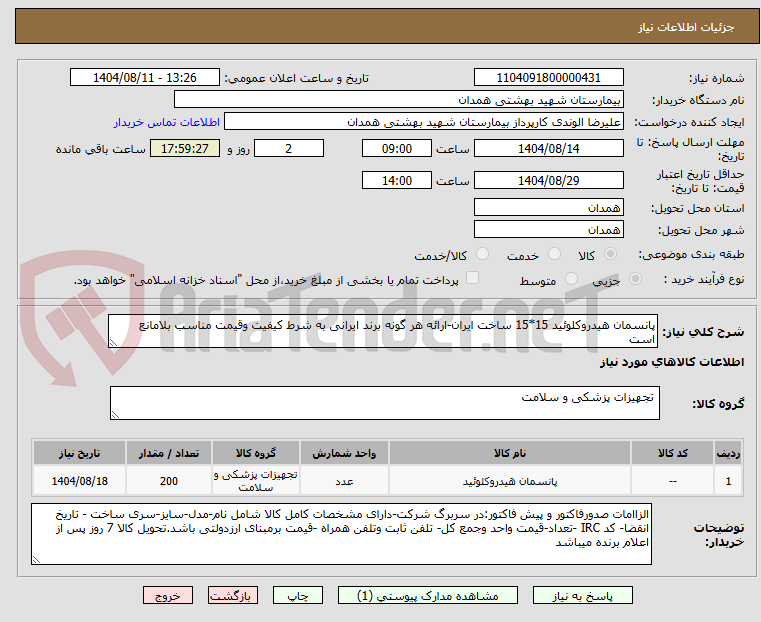Click the deadline time field 09:00

pos(397,148)
